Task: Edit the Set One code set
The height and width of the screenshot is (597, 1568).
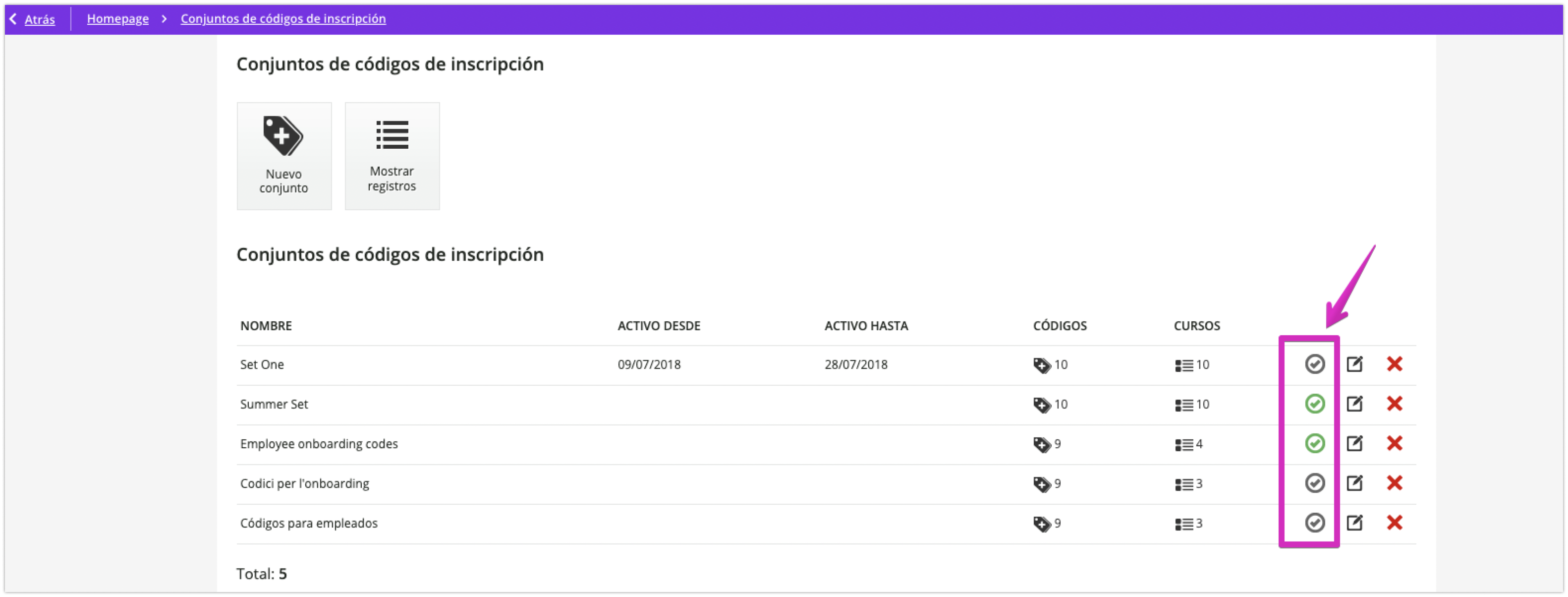Action: [1354, 364]
